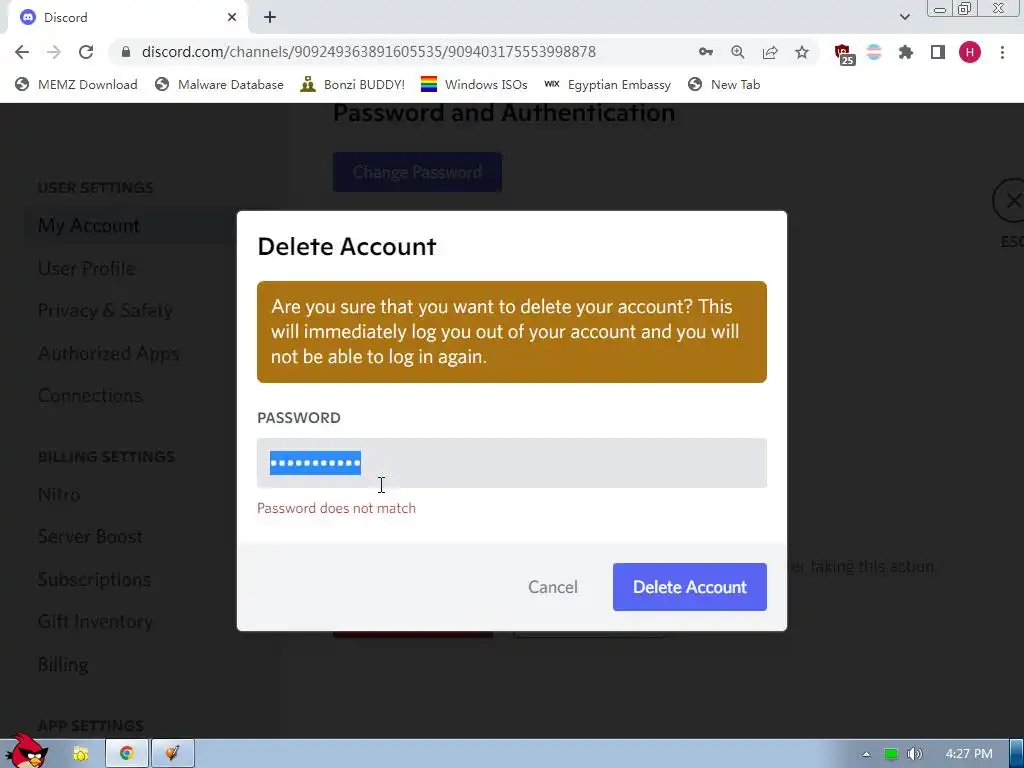Open the Chrome profile avatar H
Viewport: 1024px width, 768px height.
coord(970,52)
